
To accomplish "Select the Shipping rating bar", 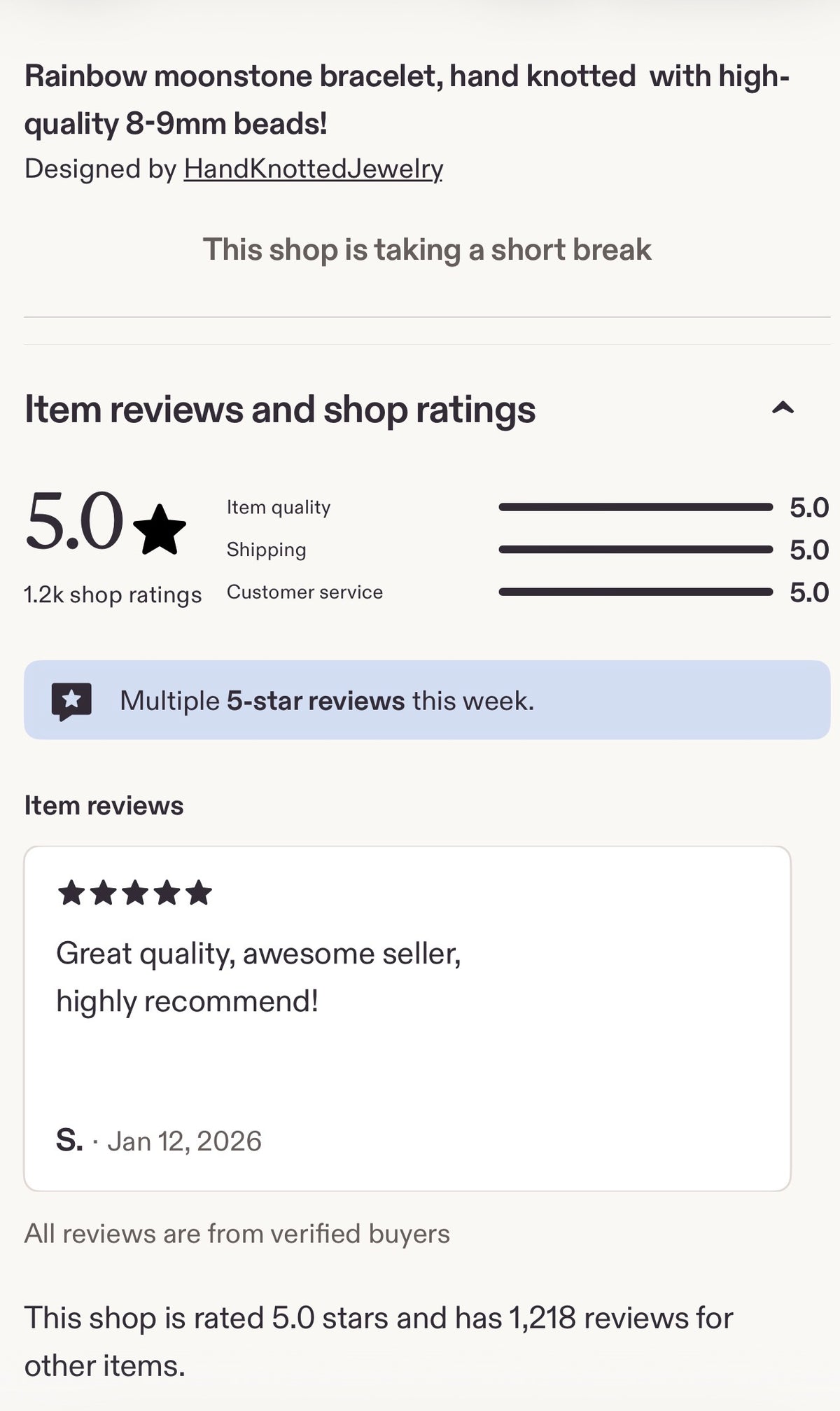I will tap(636, 550).
